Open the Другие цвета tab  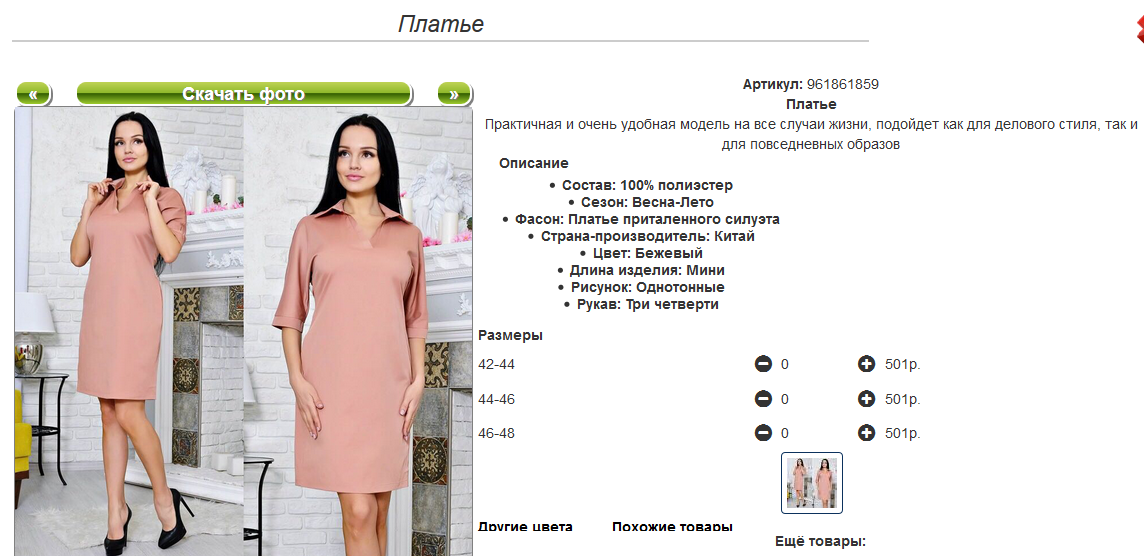(525, 527)
